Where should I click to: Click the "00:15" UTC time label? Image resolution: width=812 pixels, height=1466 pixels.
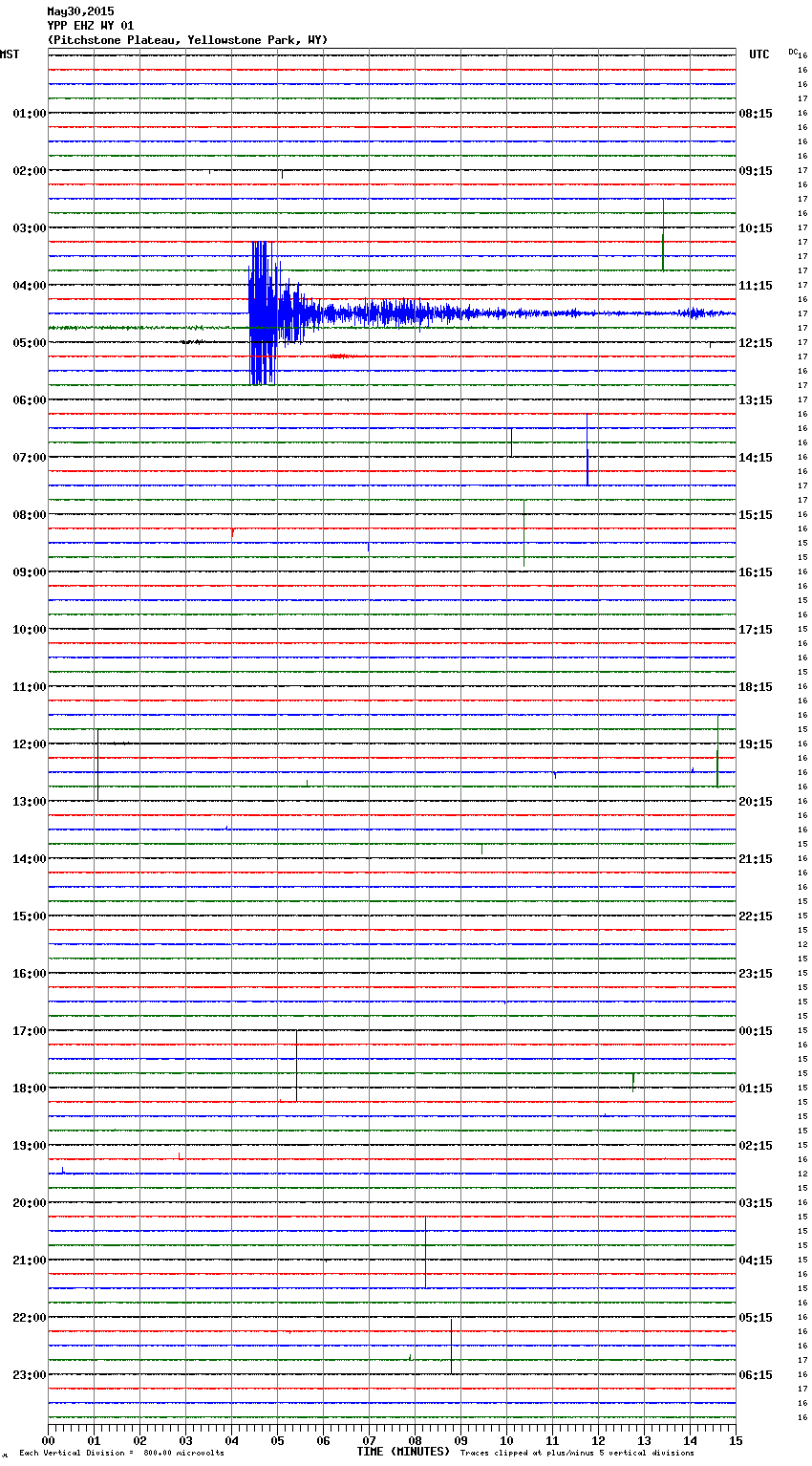click(756, 1031)
